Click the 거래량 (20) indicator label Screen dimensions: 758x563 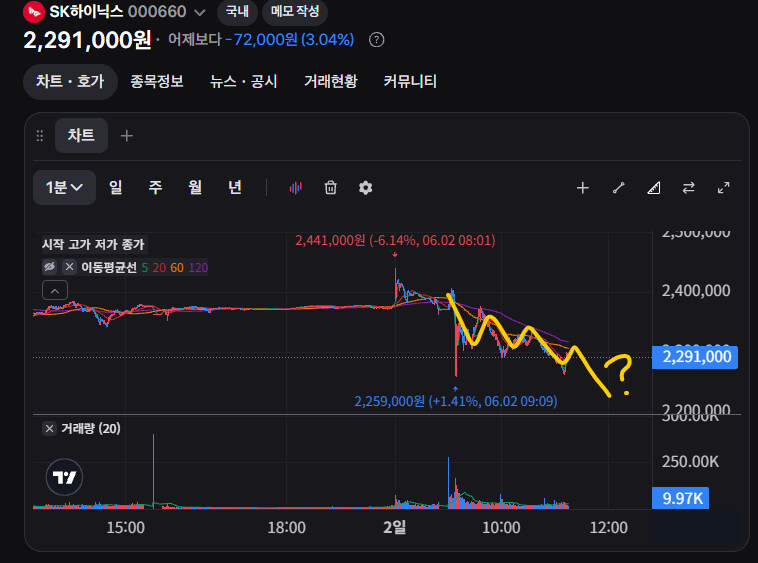91,429
